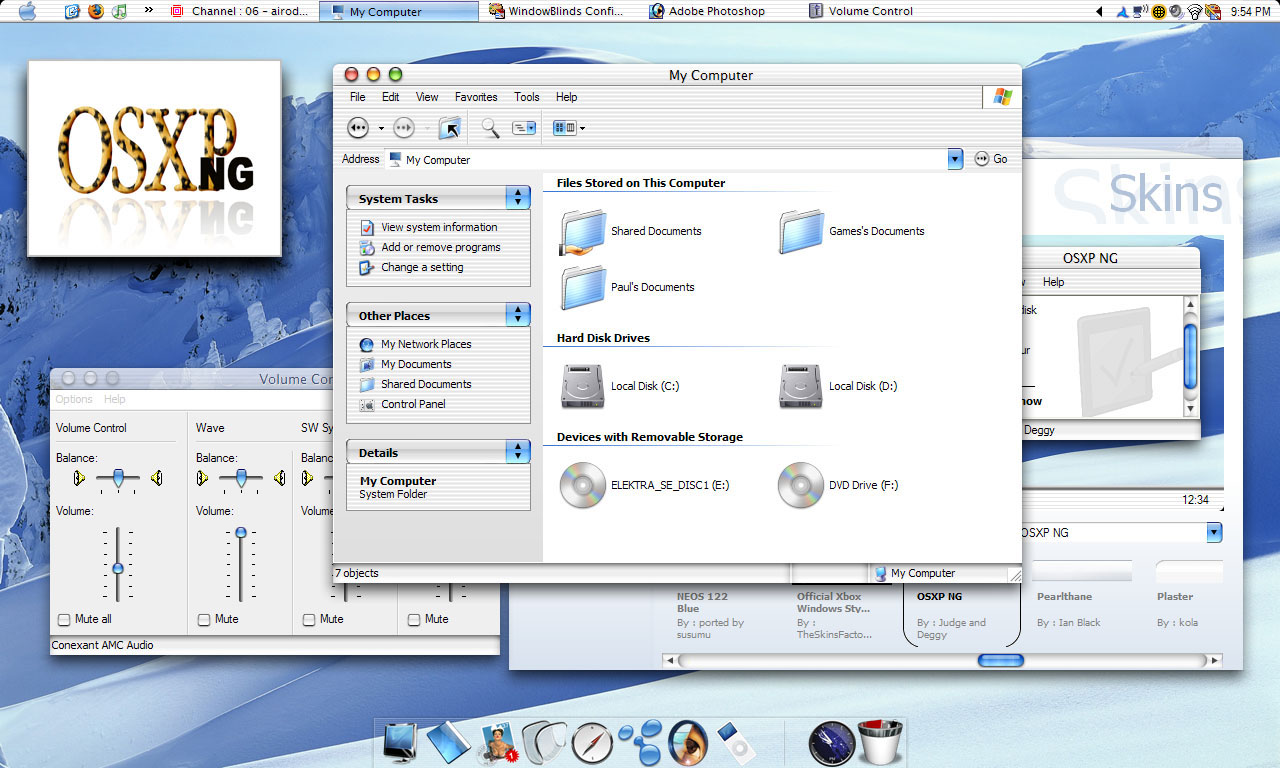Click the Apple logo start button
Image resolution: width=1280 pixels, height=768 pixels.
click(27, 11)
